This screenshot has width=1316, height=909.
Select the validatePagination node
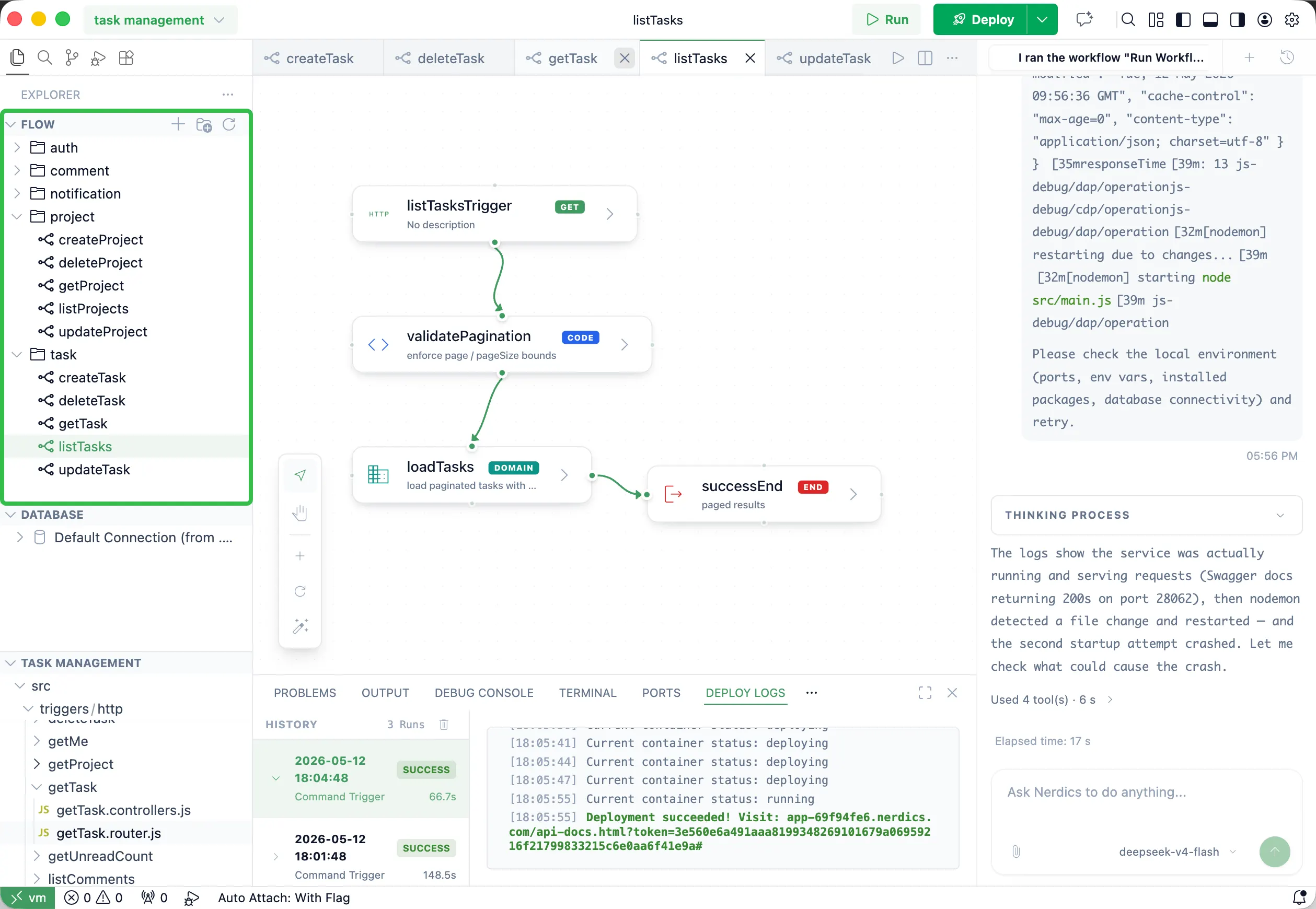pos(501,344)
